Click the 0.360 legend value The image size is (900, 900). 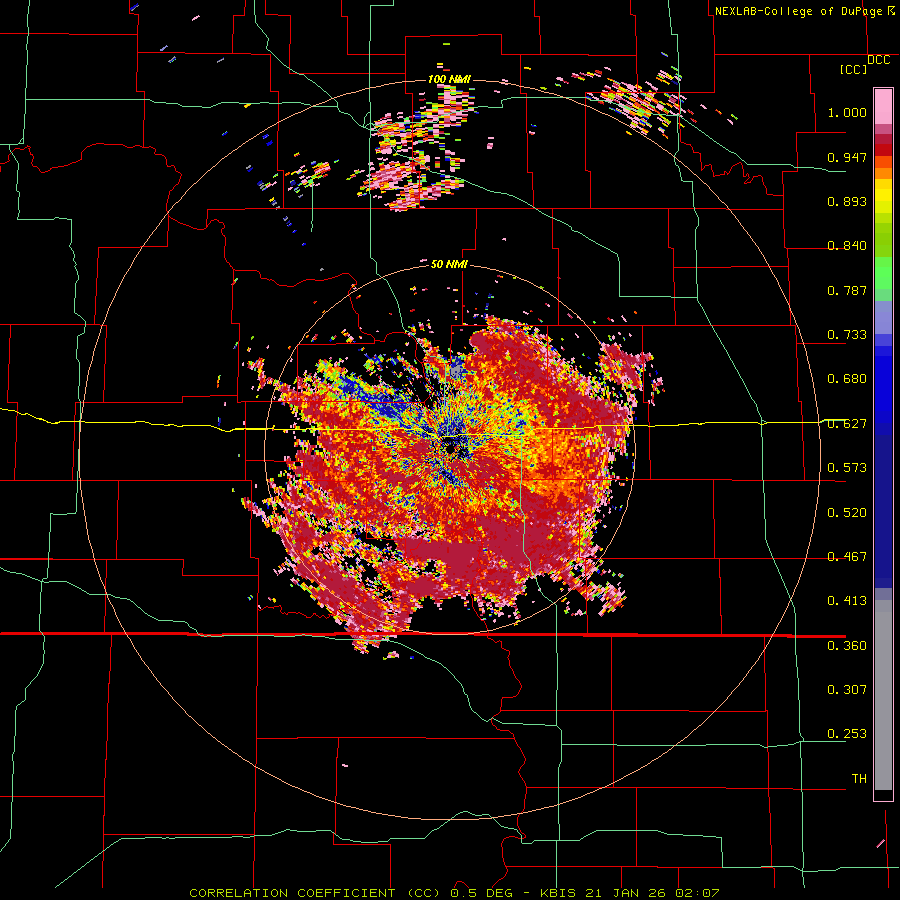847,646
